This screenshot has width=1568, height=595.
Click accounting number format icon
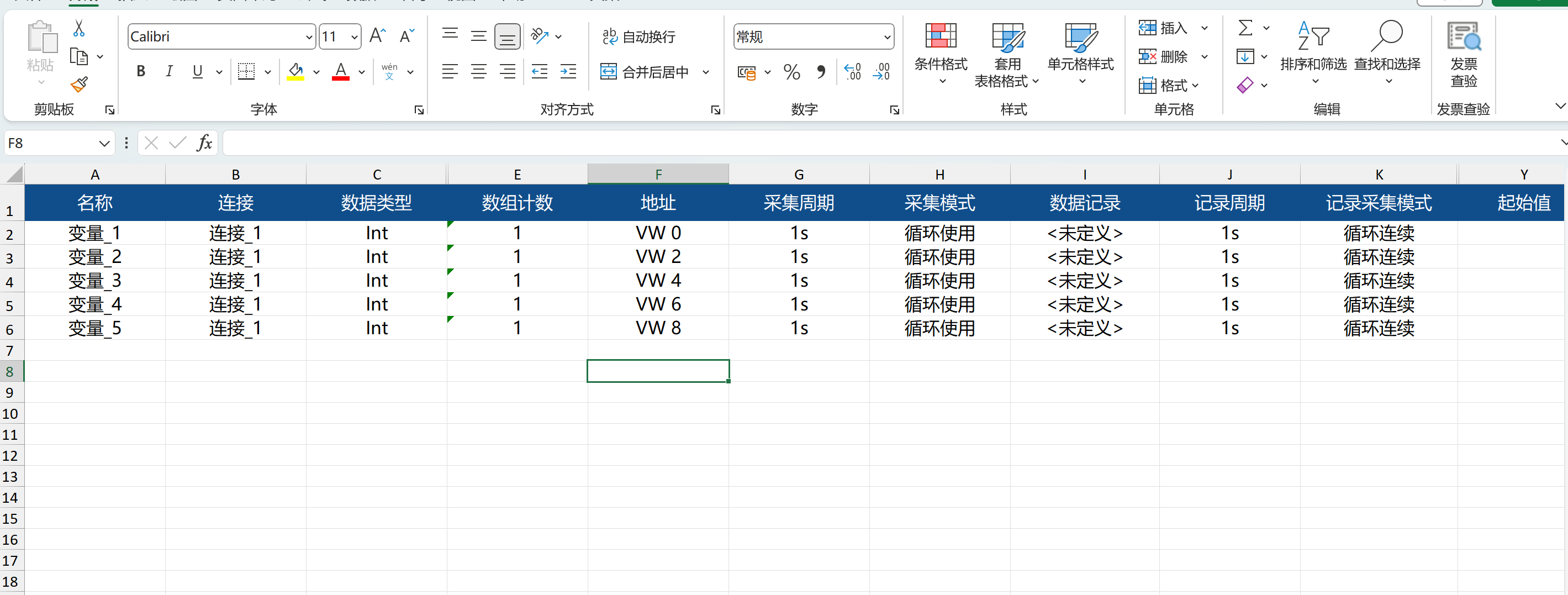(746, 72)
